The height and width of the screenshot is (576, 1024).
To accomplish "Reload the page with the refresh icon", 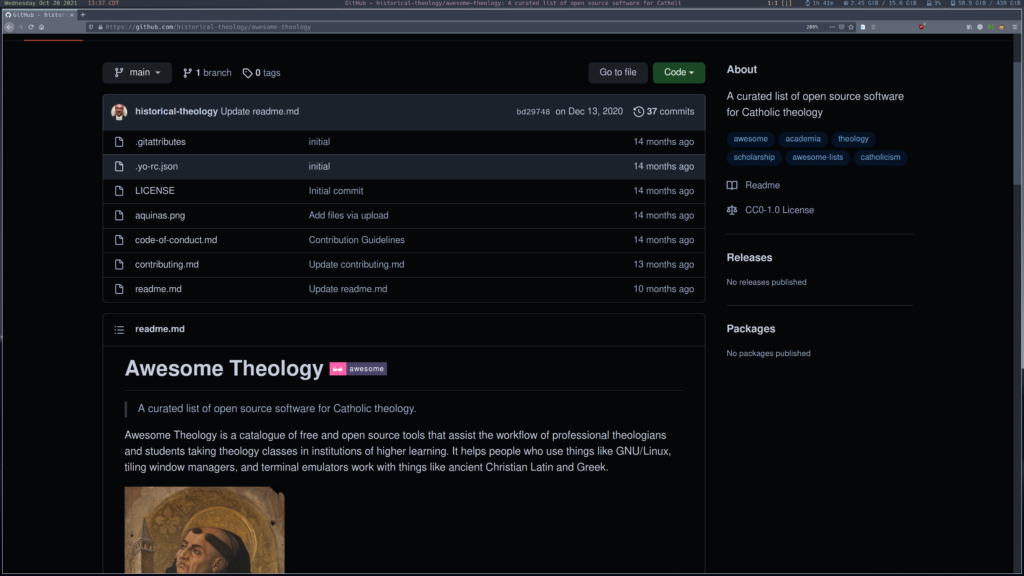I will pyautogui.click(x=31, y=27).
